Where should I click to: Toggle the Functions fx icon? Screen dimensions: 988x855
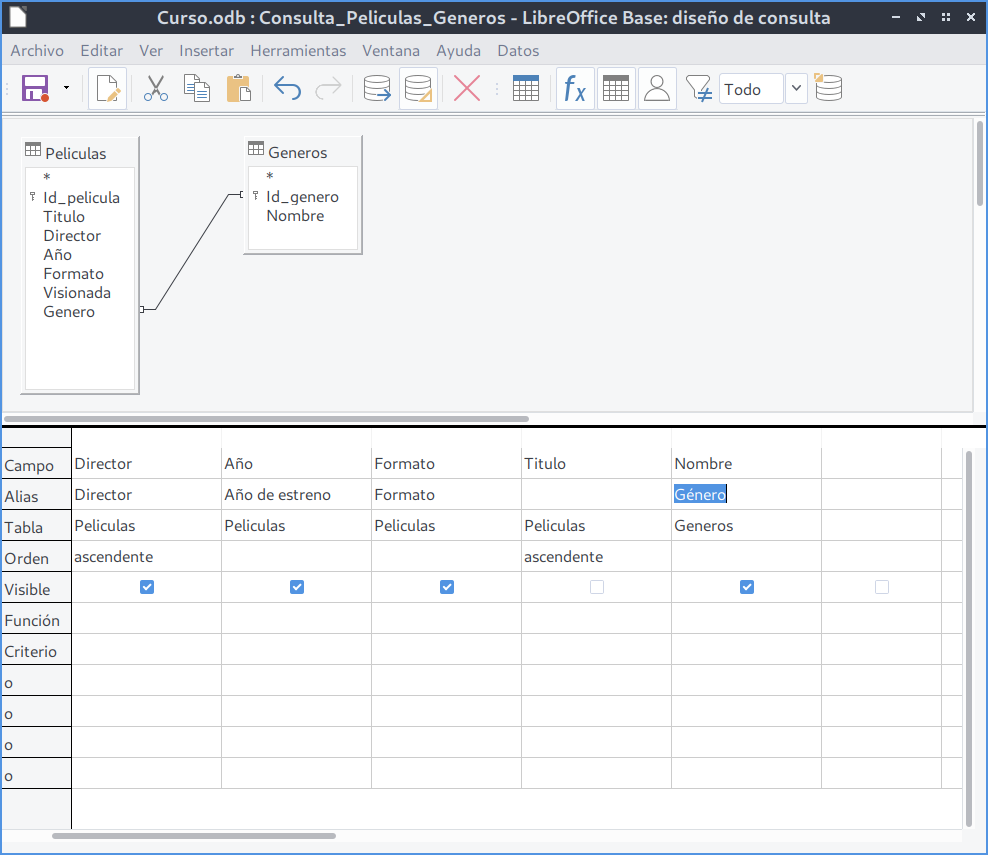click(x=574, y=89)
